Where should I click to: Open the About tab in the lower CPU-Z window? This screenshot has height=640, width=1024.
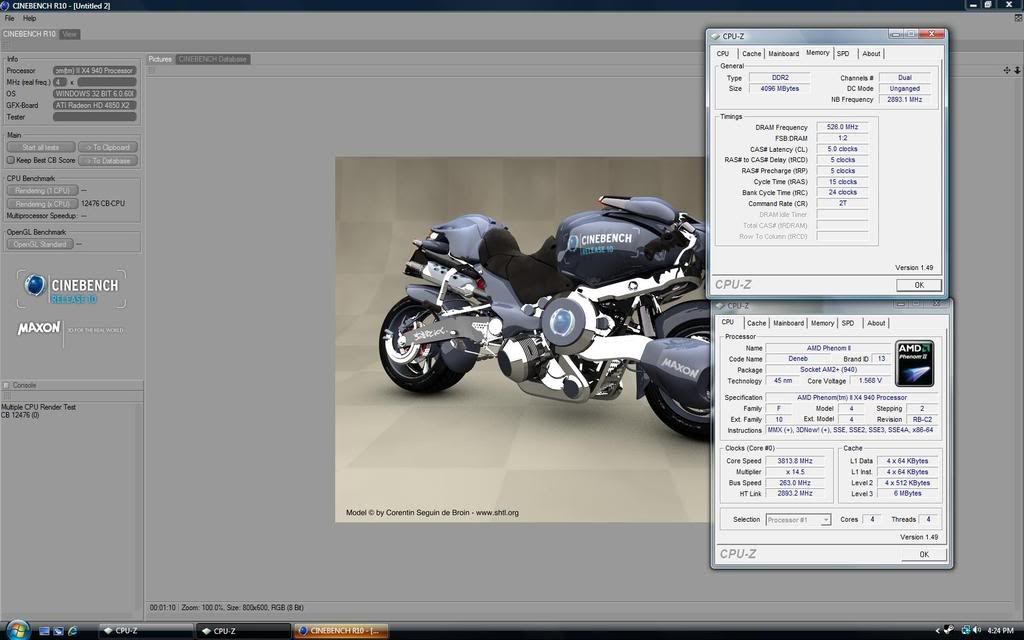(x=876, y=323)
